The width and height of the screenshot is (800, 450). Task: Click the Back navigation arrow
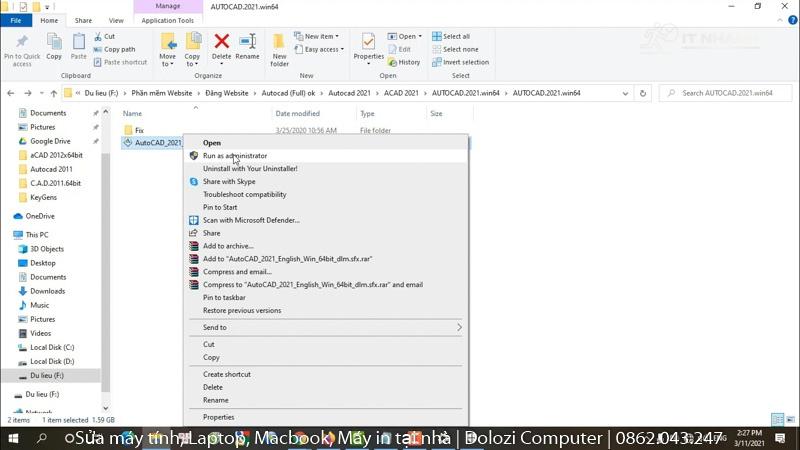pos(11,93)
